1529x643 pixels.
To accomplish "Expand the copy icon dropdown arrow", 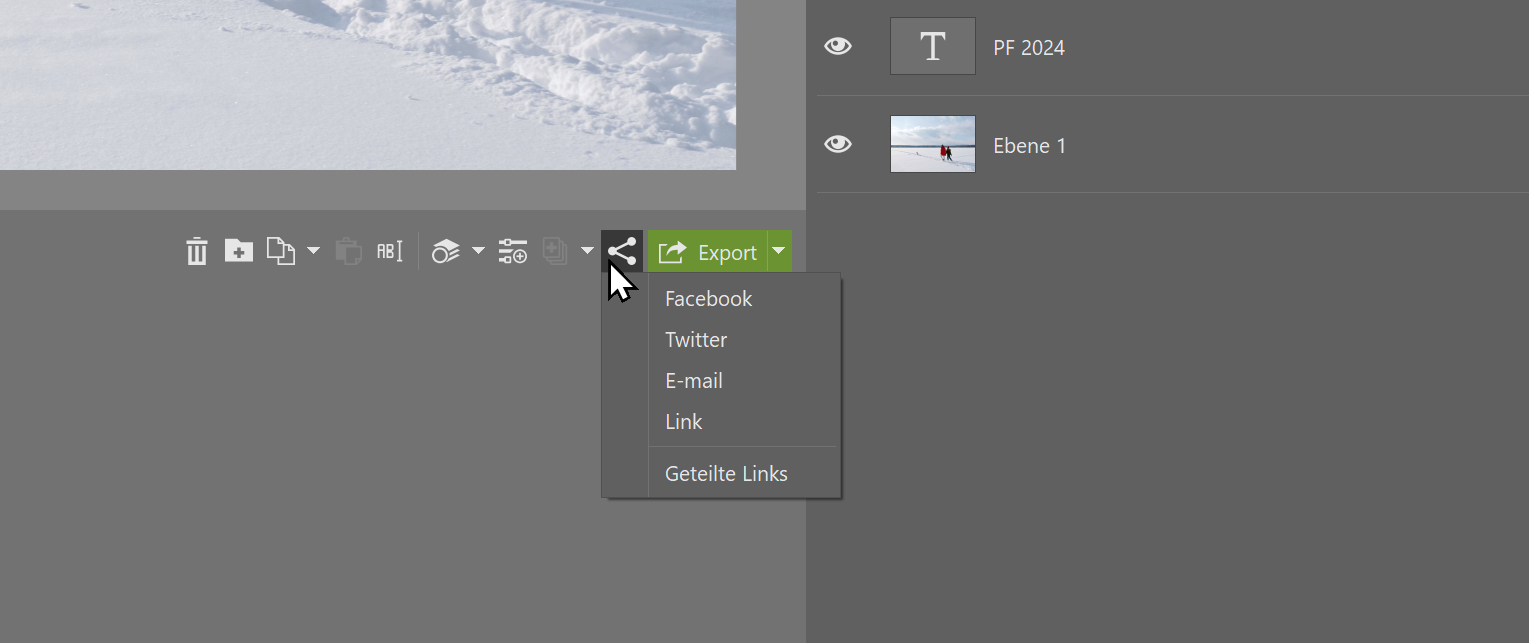I will pyautogui.click(x=313, y=251).
